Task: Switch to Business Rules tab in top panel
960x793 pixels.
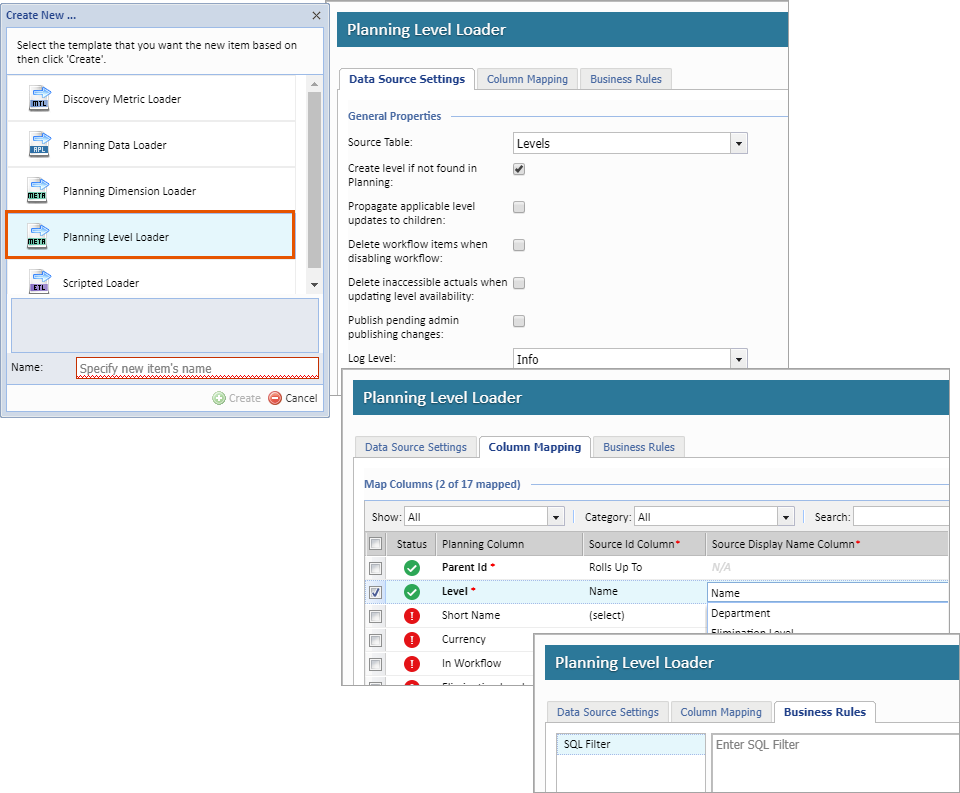Action: [x=625, y=79]
